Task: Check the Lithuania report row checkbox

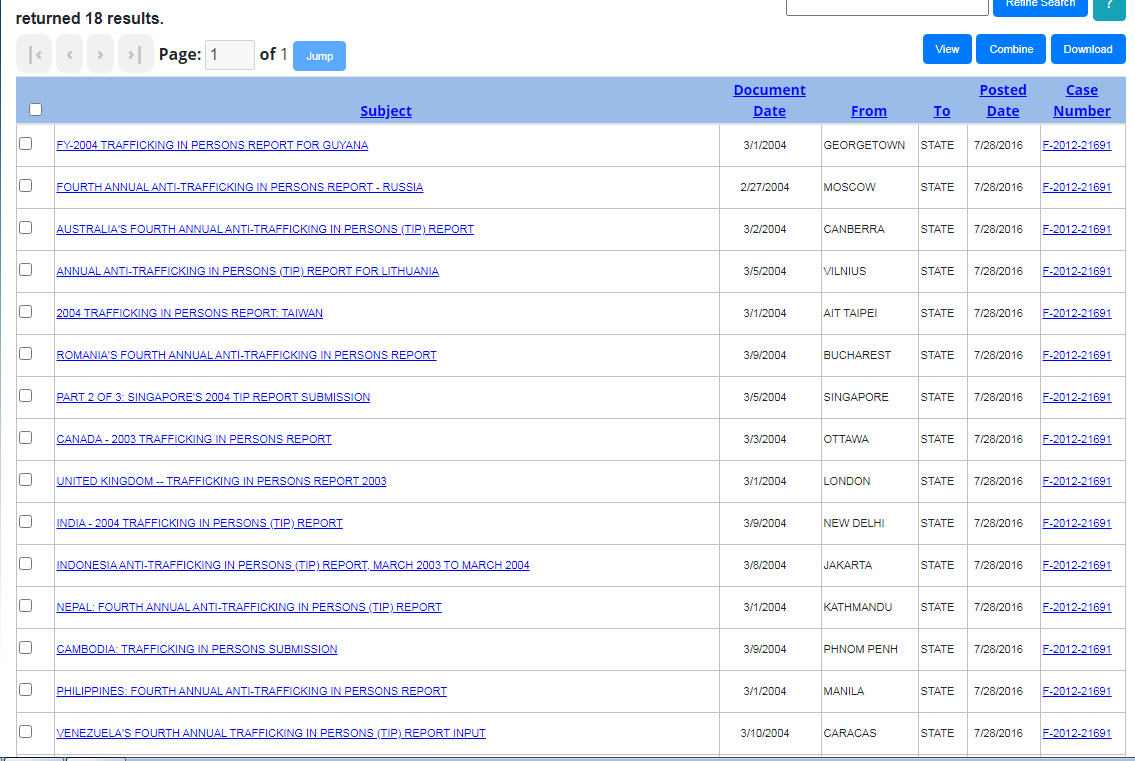Action: click(x=26, y=269)
